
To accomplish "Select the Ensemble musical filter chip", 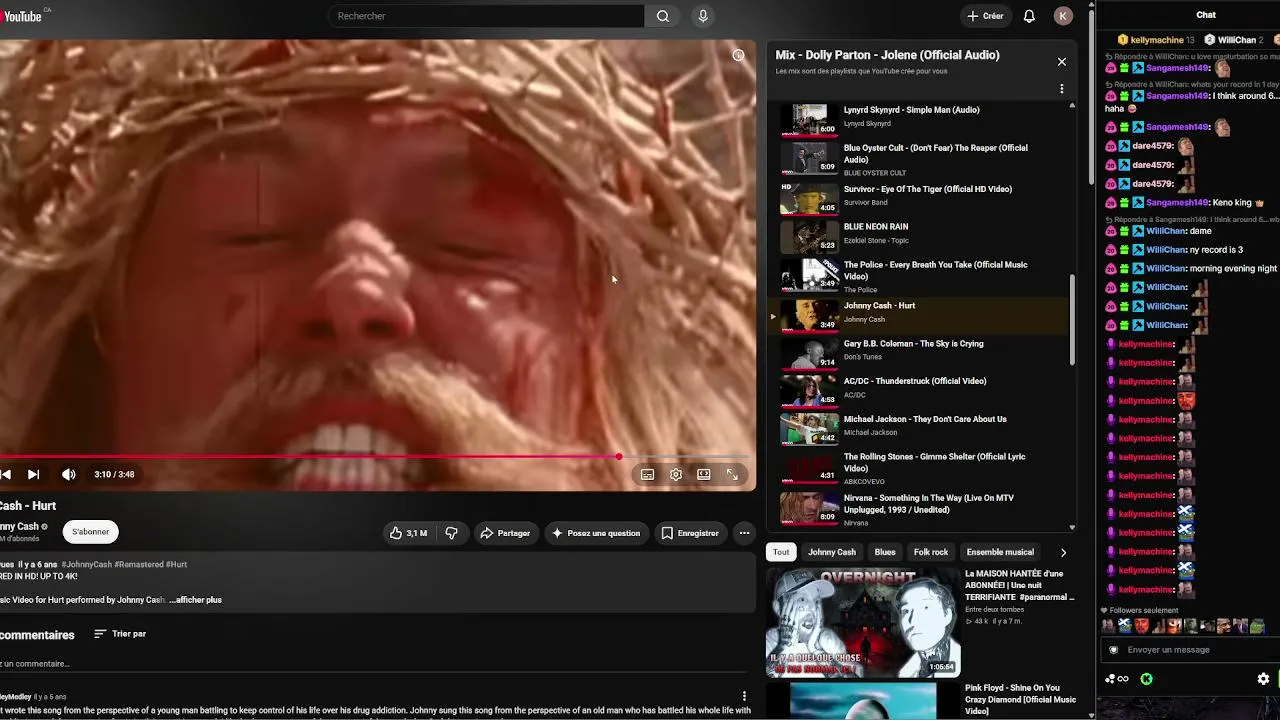I will tap(1000, 552).
